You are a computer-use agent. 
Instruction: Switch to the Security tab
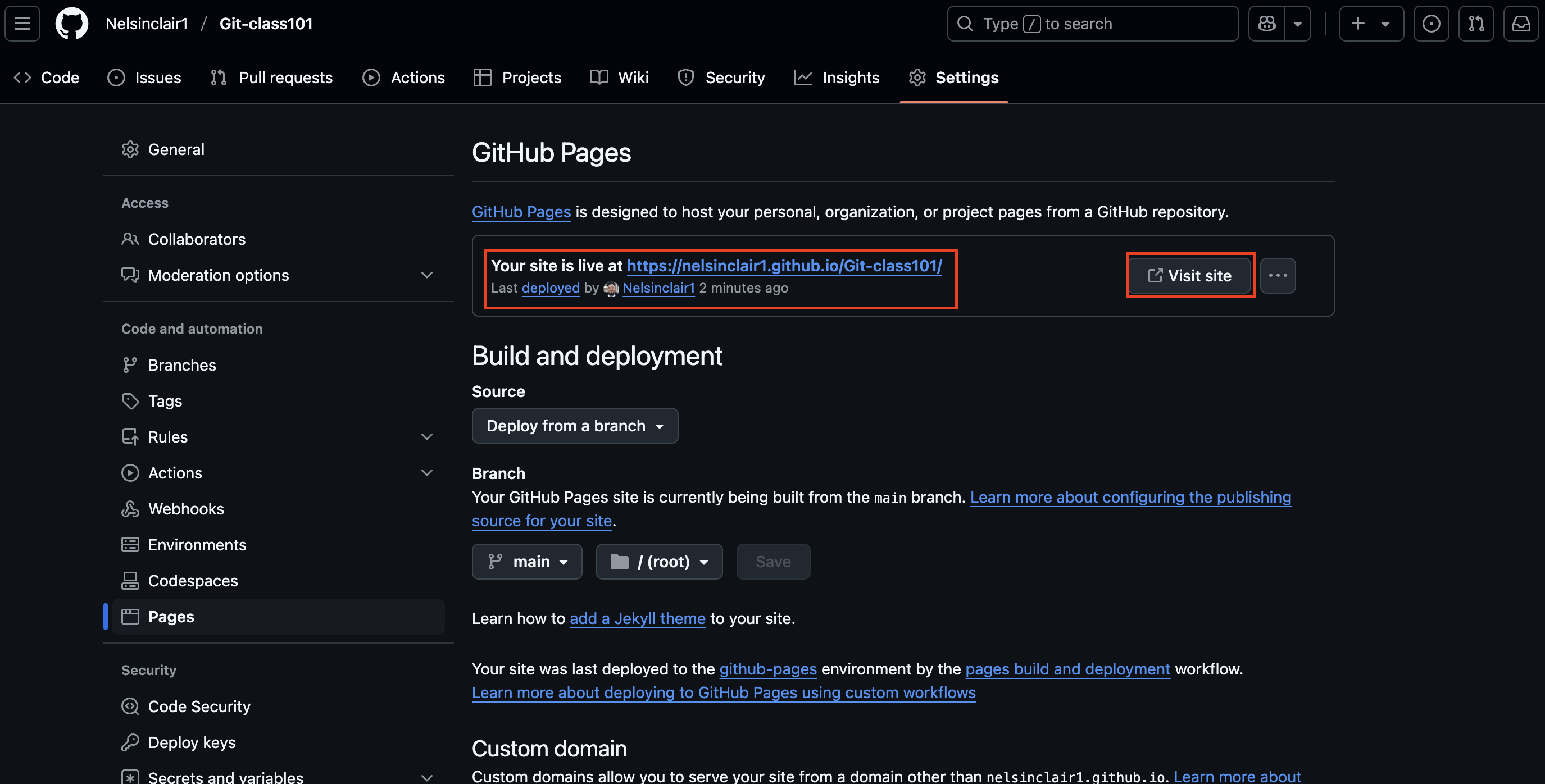point(721,78)
